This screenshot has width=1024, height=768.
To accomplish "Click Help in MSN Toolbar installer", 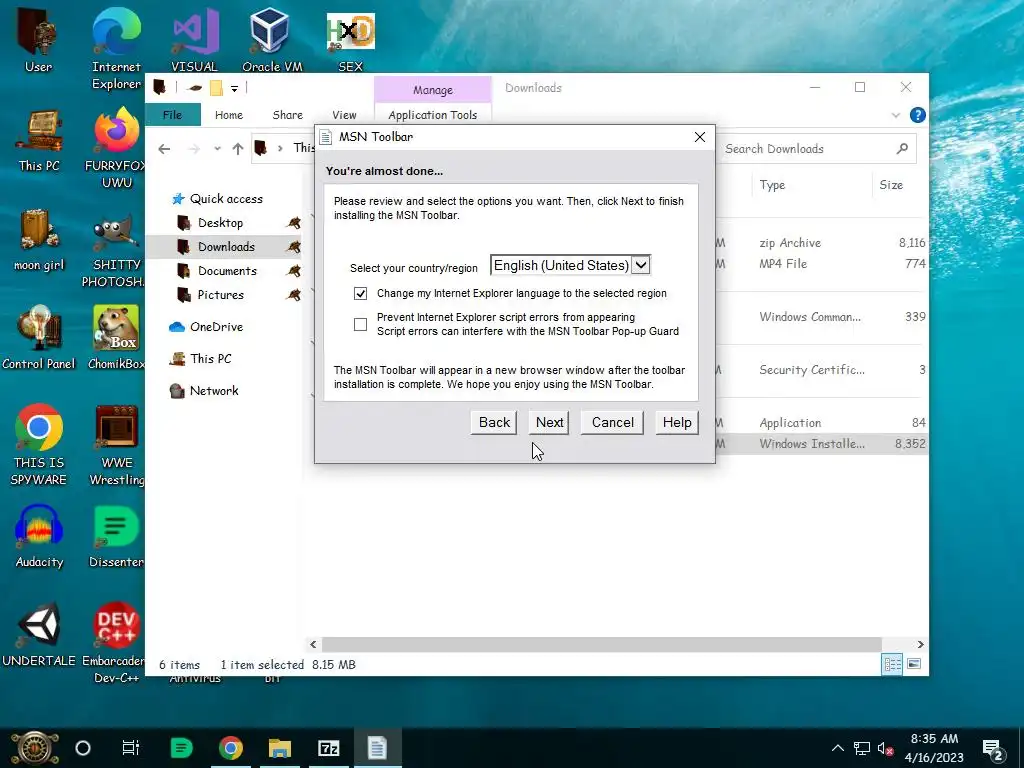I will (x=677, y=423).
